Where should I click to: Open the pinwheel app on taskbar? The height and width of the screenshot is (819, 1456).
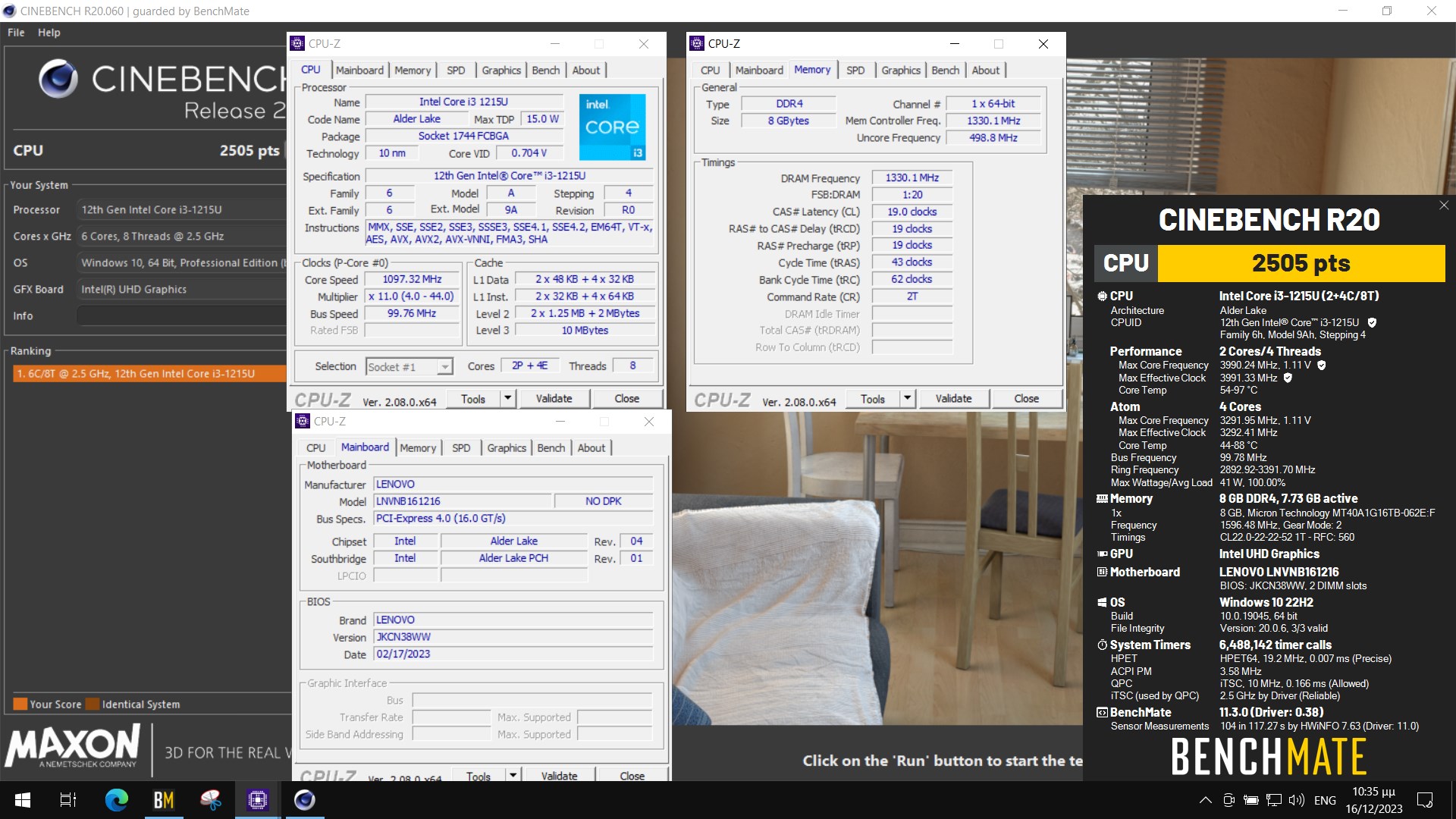pos(211,800)
